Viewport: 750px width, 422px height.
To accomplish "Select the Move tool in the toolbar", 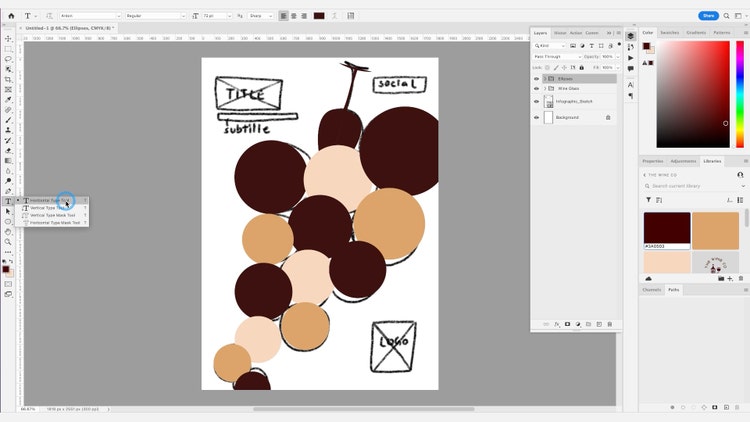I will (8, 38).
